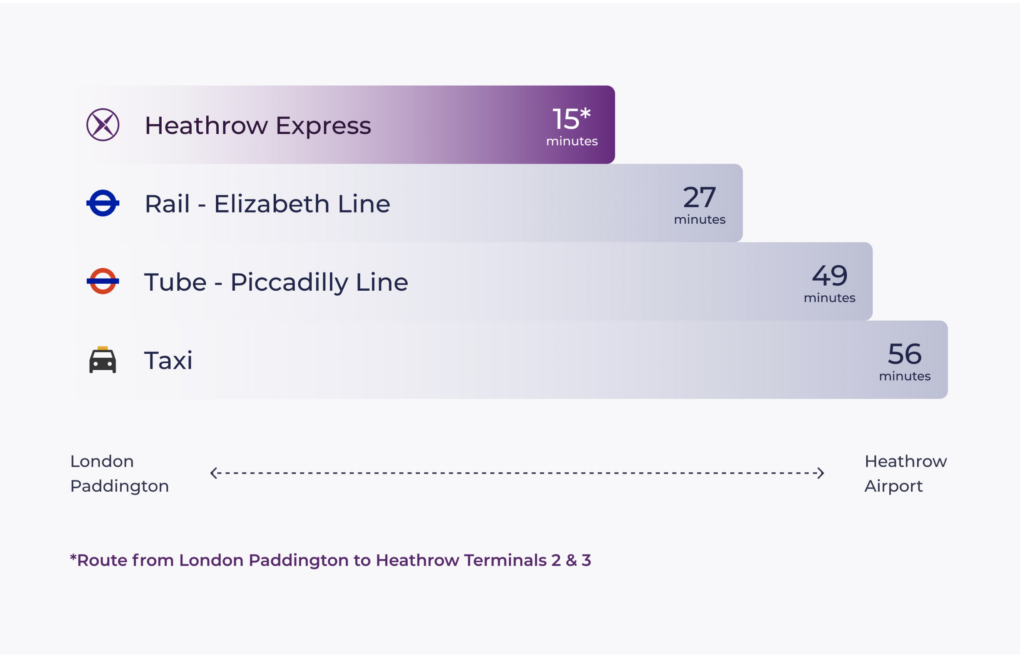
Task: Click the blue Elizabeth Line roundel icon
Action: [x=103, y=204]
